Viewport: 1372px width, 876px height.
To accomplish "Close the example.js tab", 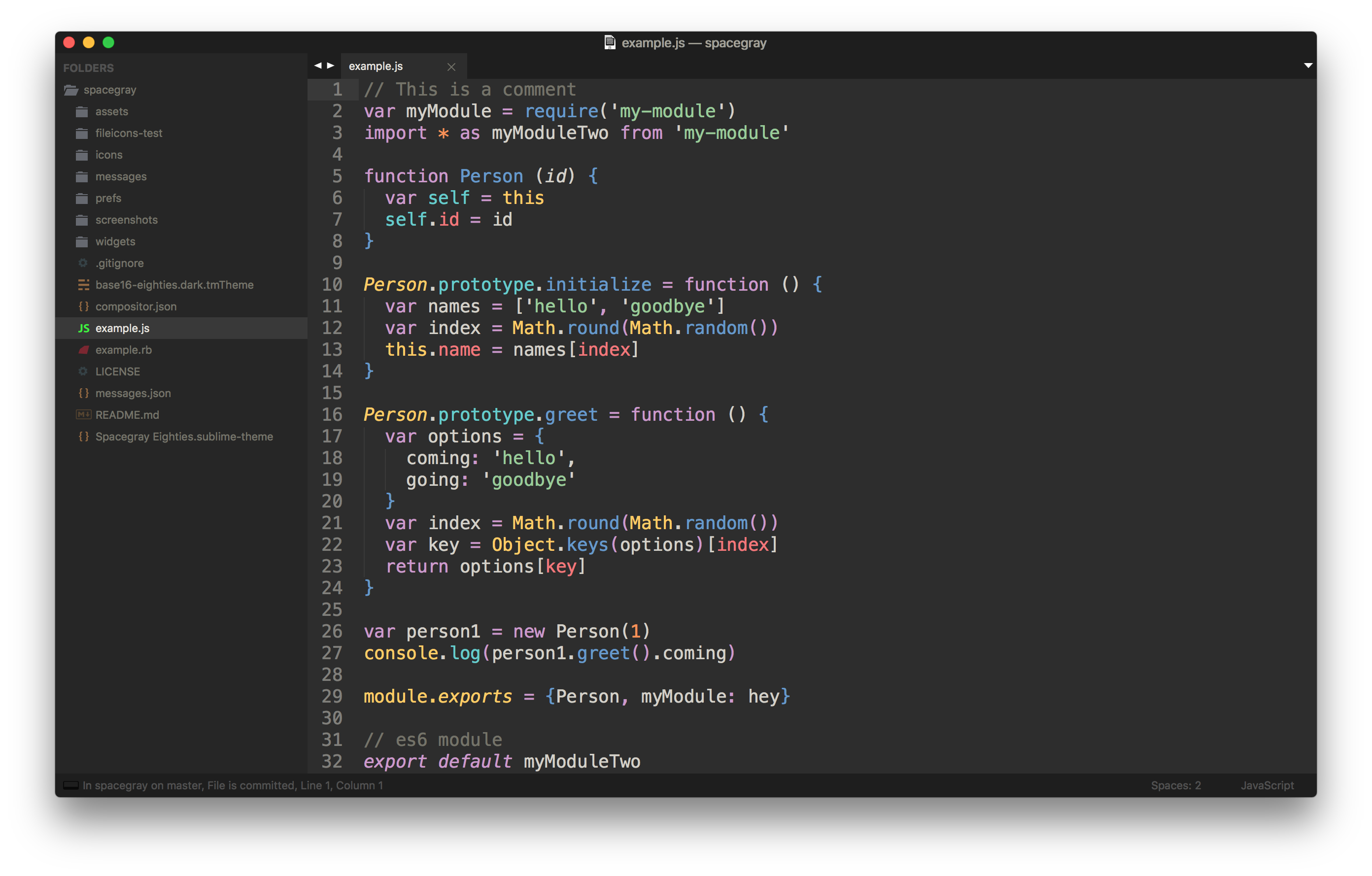I will point(451,67).
